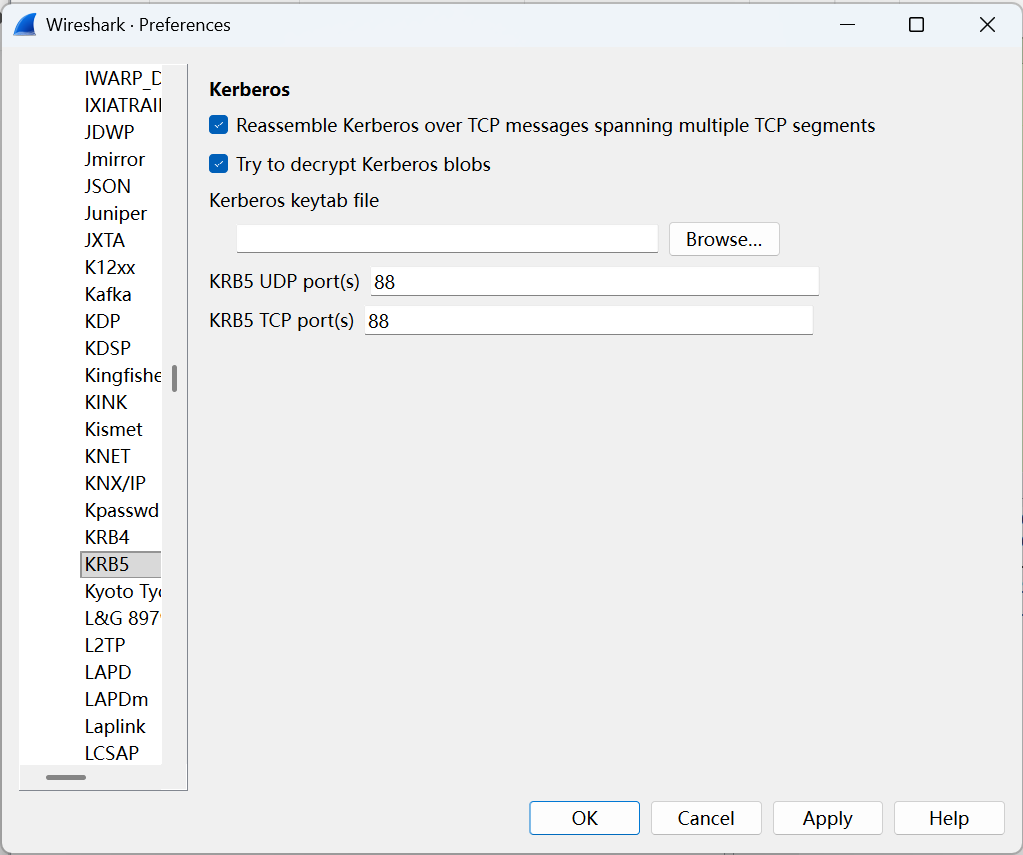Click the KRB5 UDP port(s) field
Screen dimensions: 1023x855
coord(594,282)
